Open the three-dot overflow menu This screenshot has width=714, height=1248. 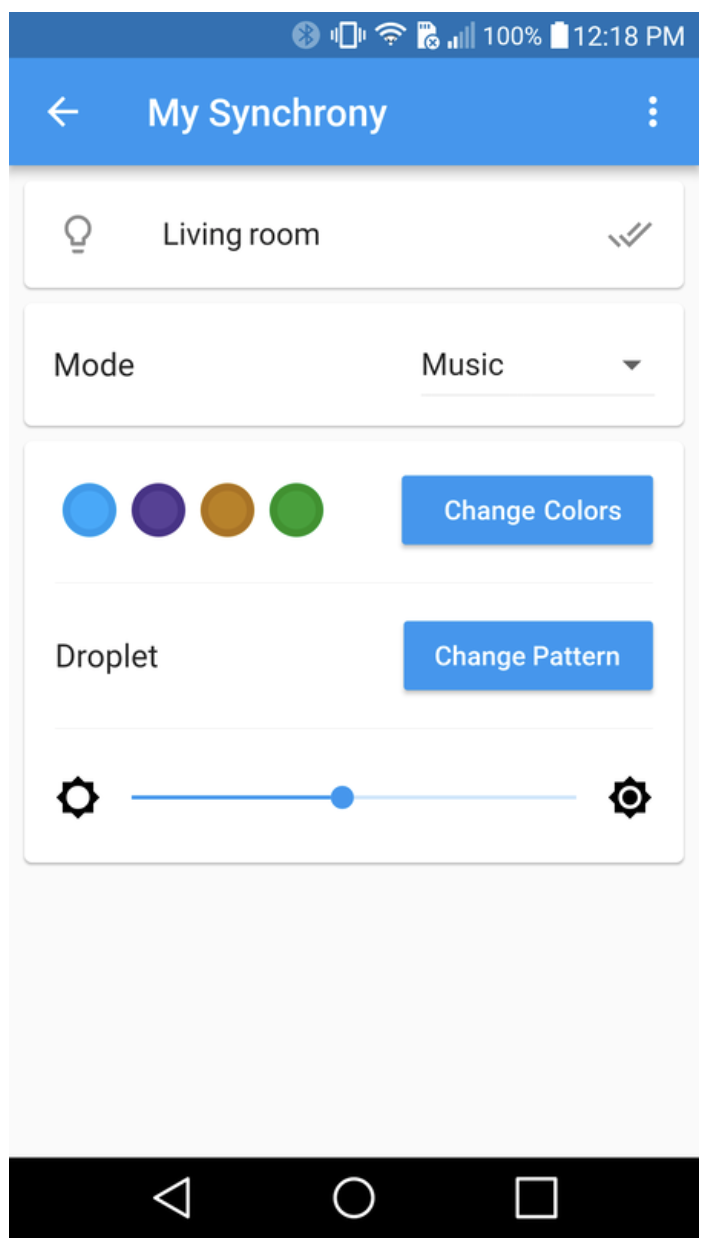tap(652, 112)
